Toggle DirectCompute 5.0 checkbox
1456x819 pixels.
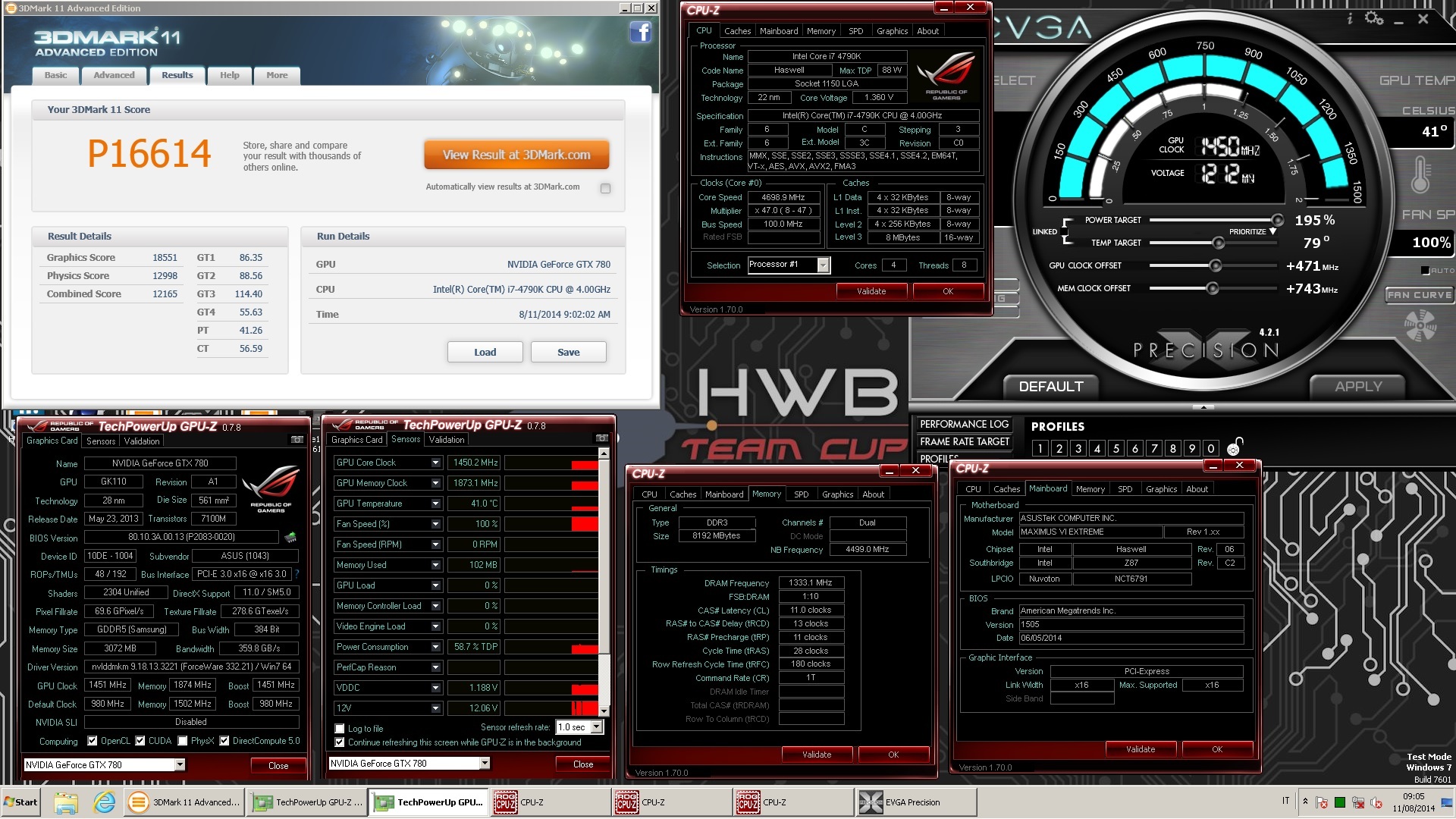(x=224, y=741)
